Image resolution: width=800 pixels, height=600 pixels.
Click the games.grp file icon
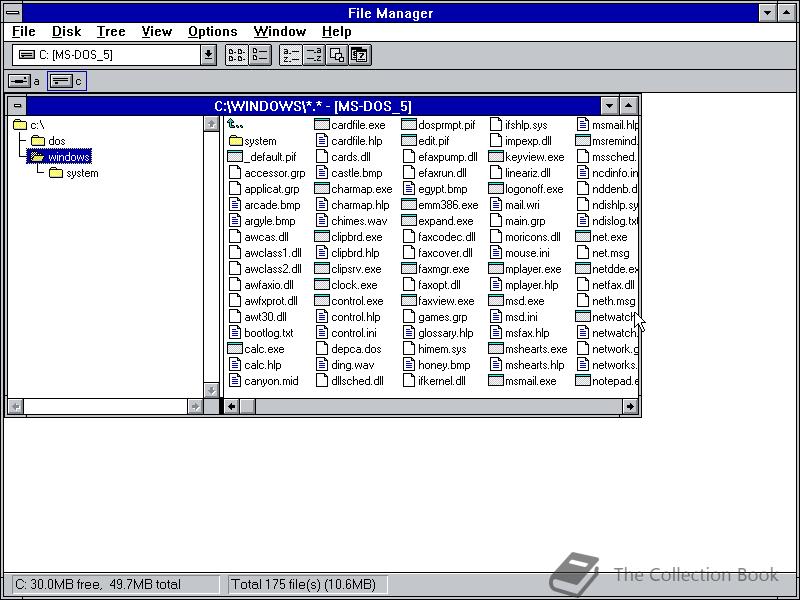[x=409, y=317]
